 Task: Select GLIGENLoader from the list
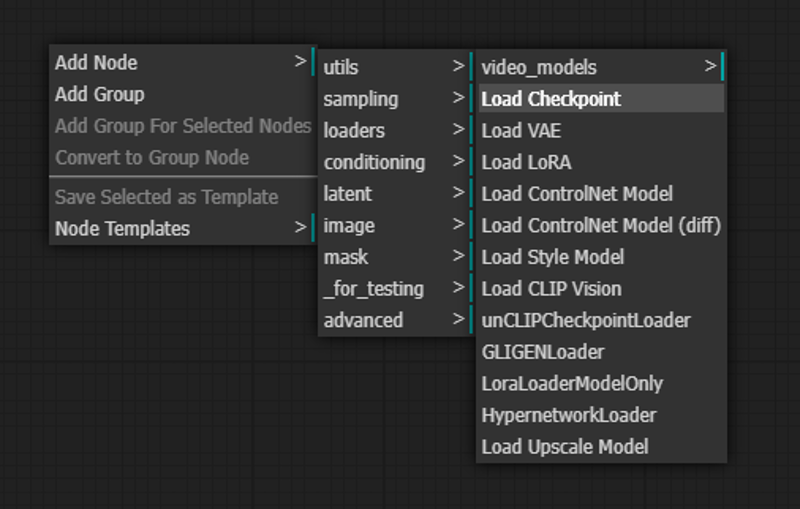coord(601,351)
